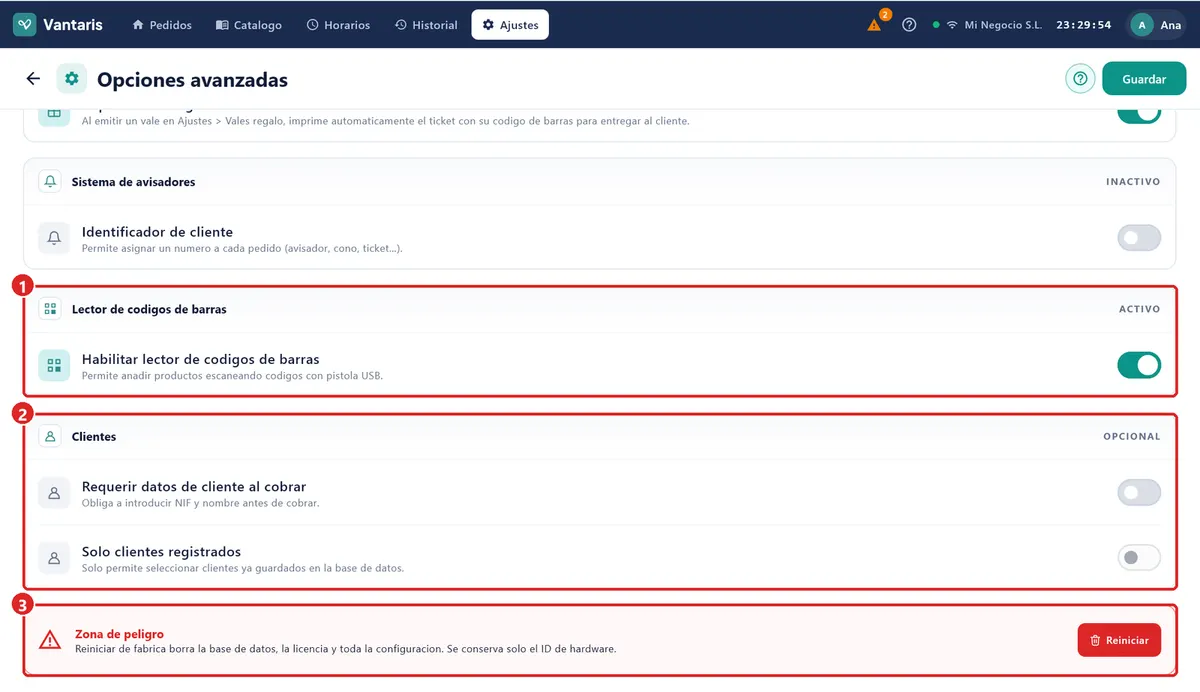Click the barcode icon in Lector de codigos header
Viewport: 1200px width, 692px height.
pyautogui.click(x=50, y=309)
